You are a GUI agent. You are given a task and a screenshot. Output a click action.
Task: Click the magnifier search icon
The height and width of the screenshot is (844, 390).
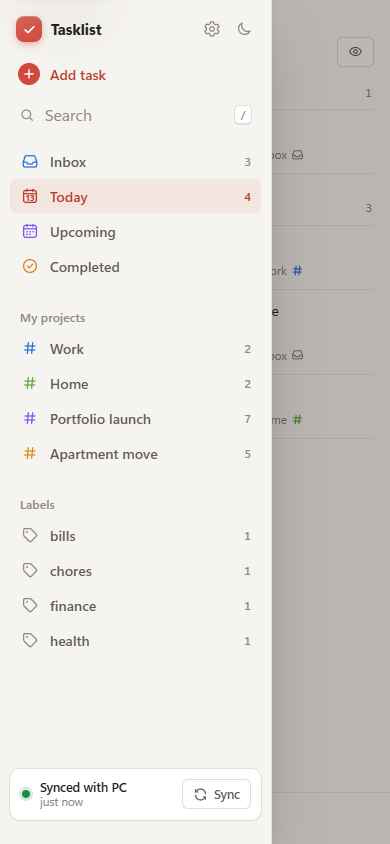tap(27, 115)
